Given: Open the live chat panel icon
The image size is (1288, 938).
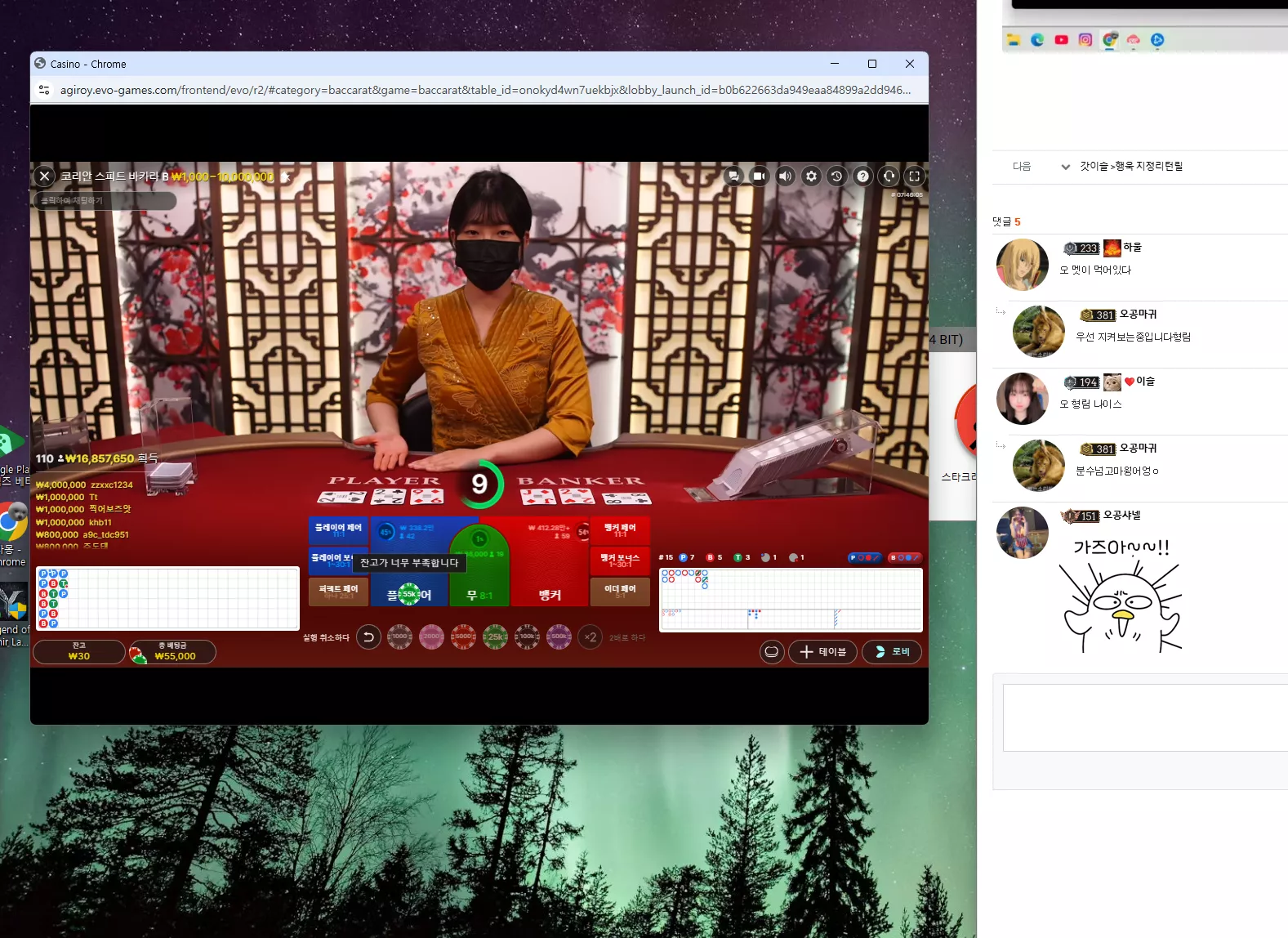Looking at the screenshot, I should point(733,176).
